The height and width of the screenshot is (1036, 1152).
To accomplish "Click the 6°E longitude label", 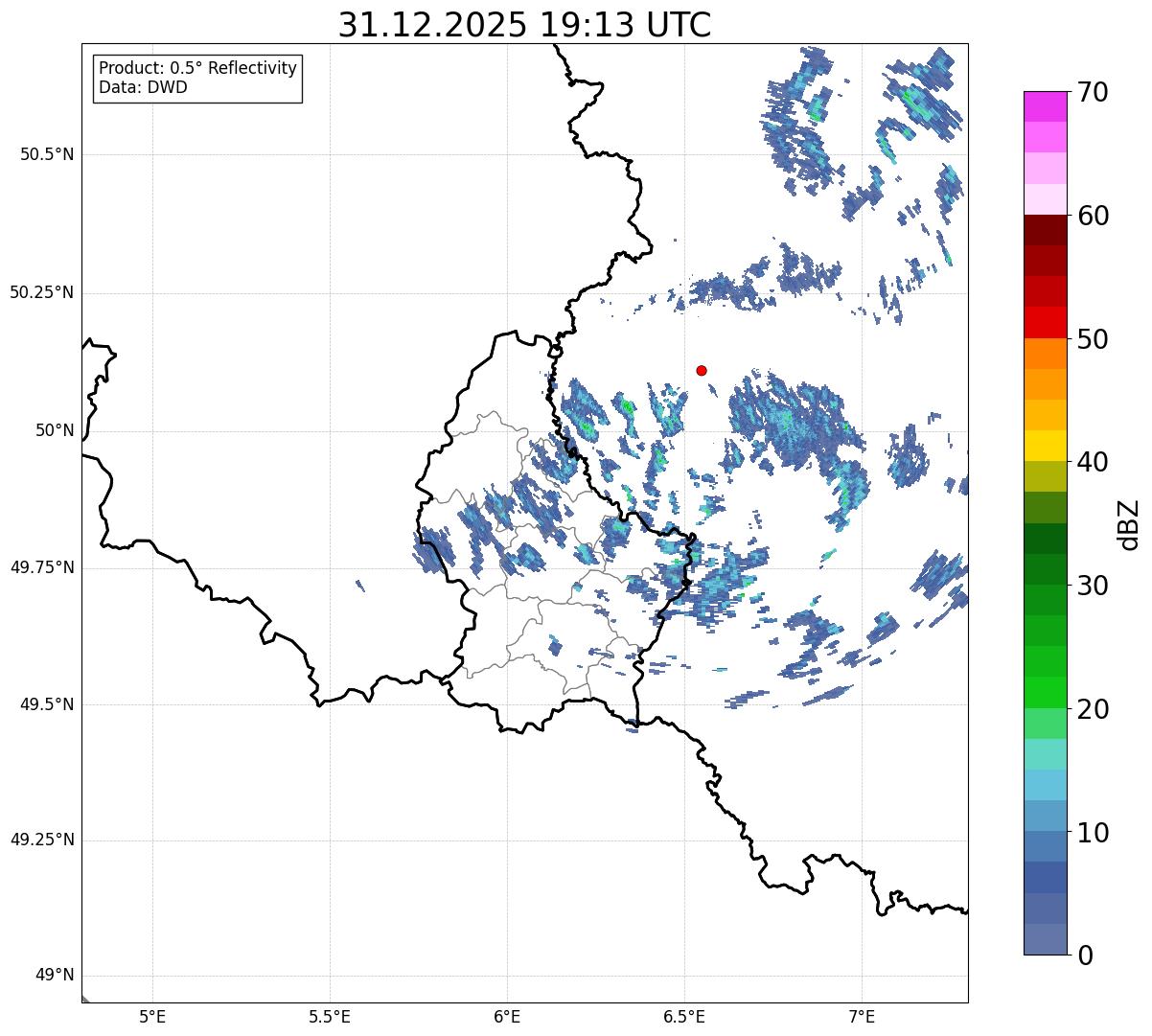I will click(507, 1016).
